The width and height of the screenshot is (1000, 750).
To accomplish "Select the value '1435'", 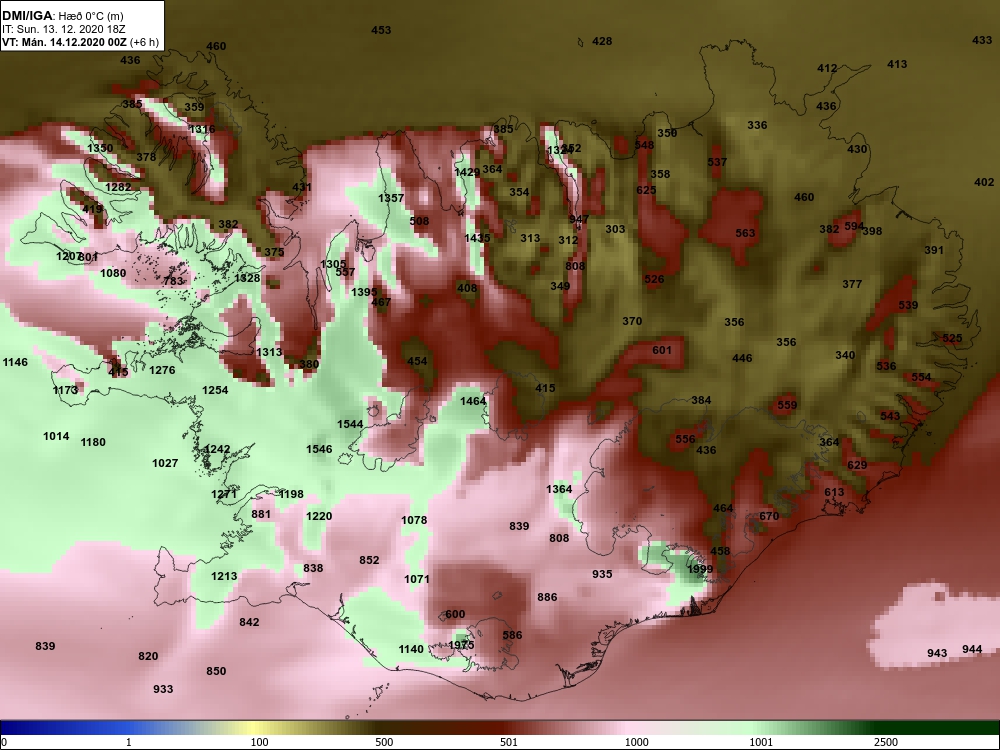I will [x=477, y=238].
